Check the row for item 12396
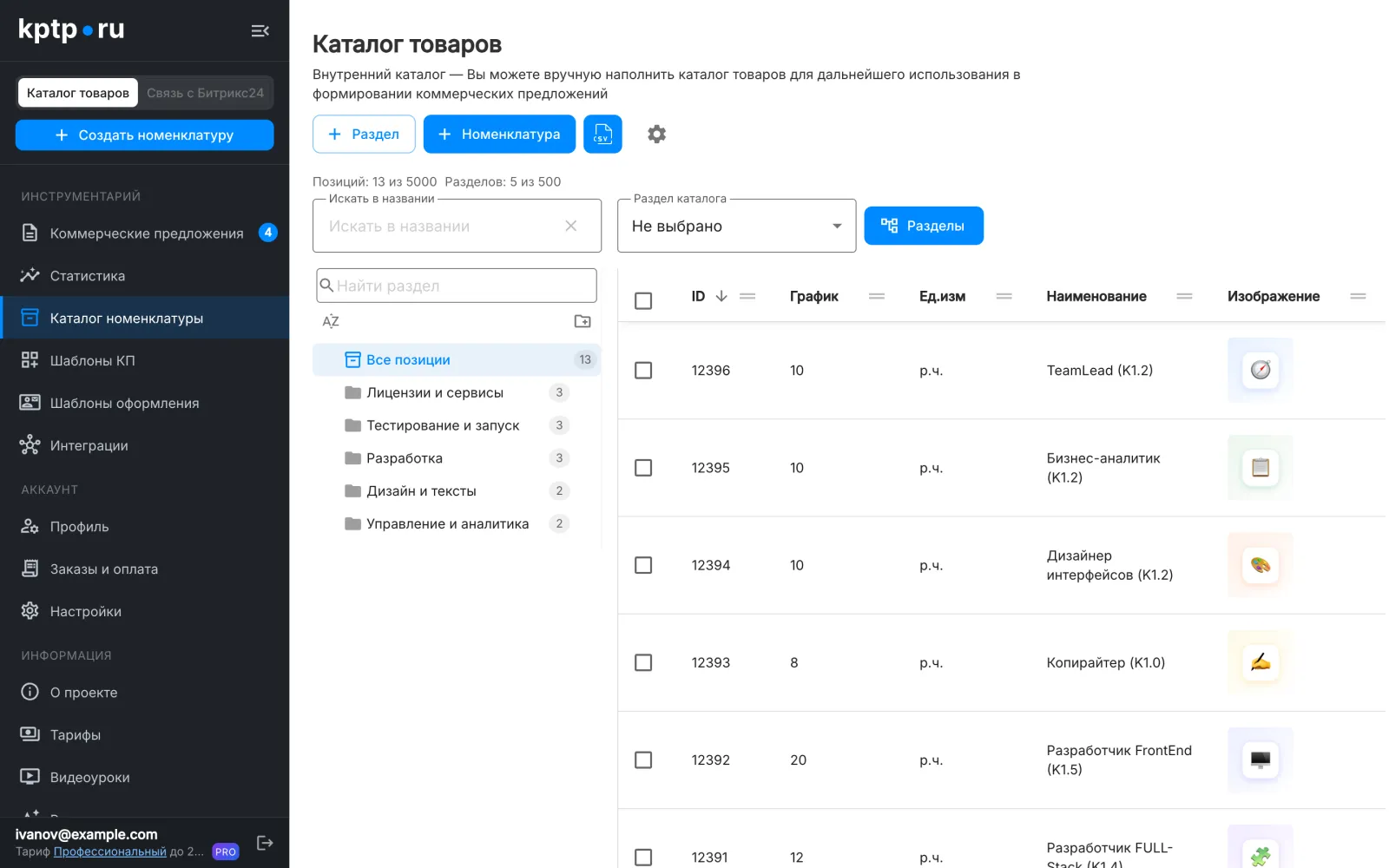The height and width of the screenshot is (868, 1389). 643,371
